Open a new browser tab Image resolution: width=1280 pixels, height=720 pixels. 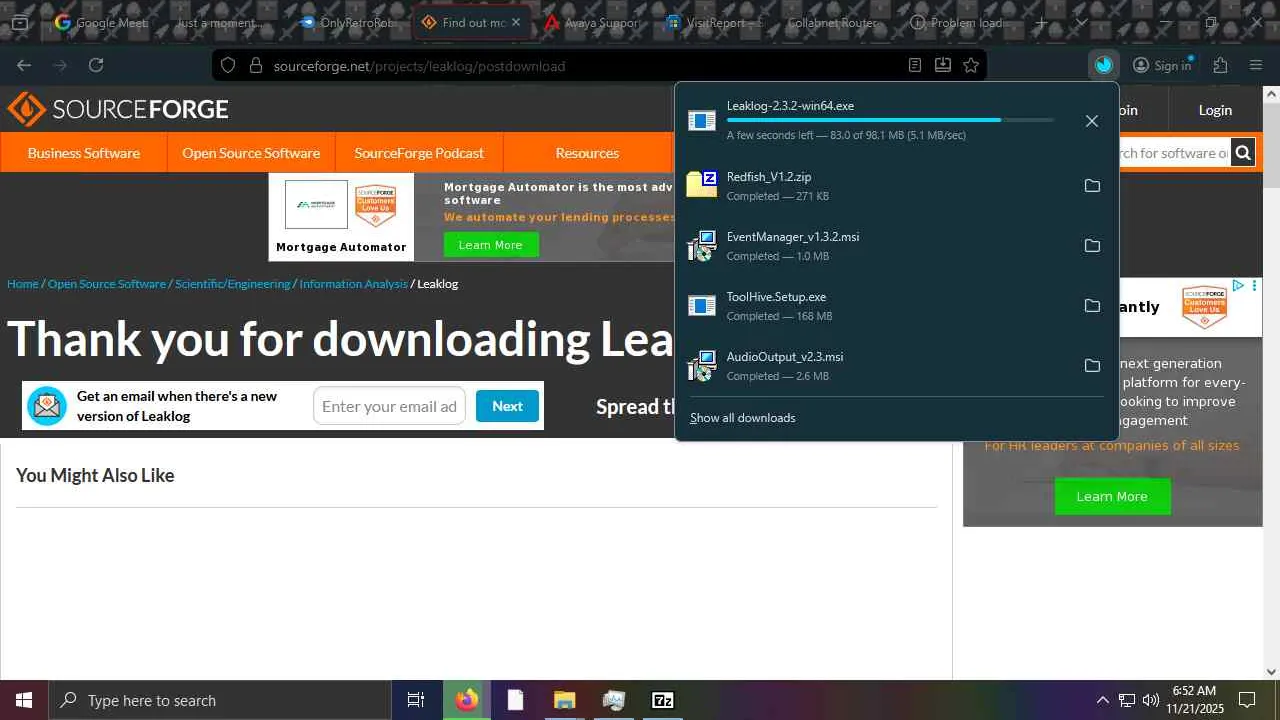tap(1041, 22)
